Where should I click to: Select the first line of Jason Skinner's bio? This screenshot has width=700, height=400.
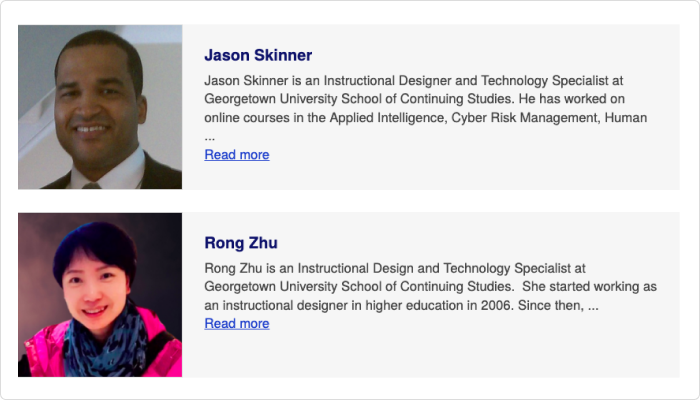click(414, 81)
